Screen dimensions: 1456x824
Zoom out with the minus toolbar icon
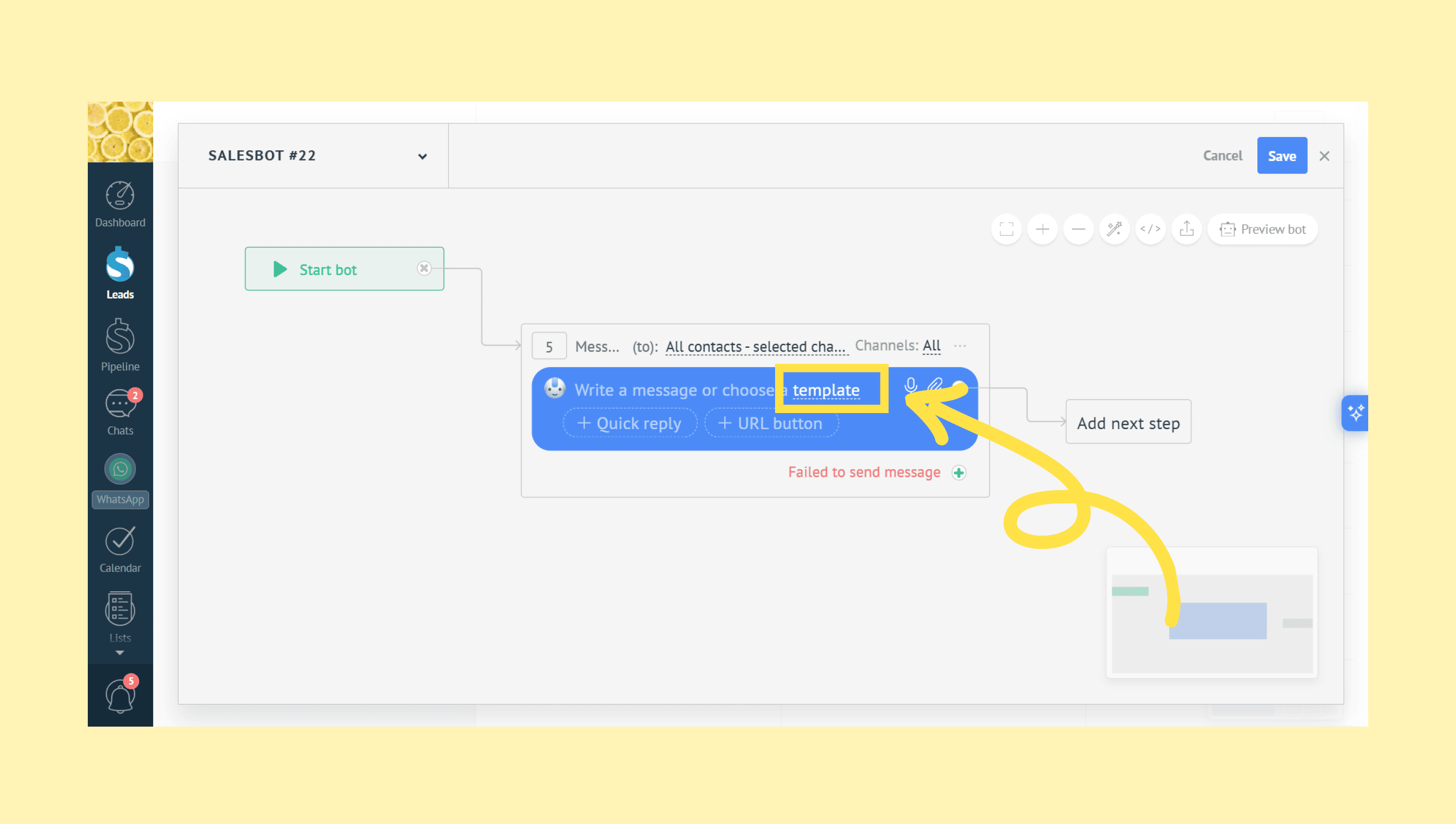pos(1078,229)
